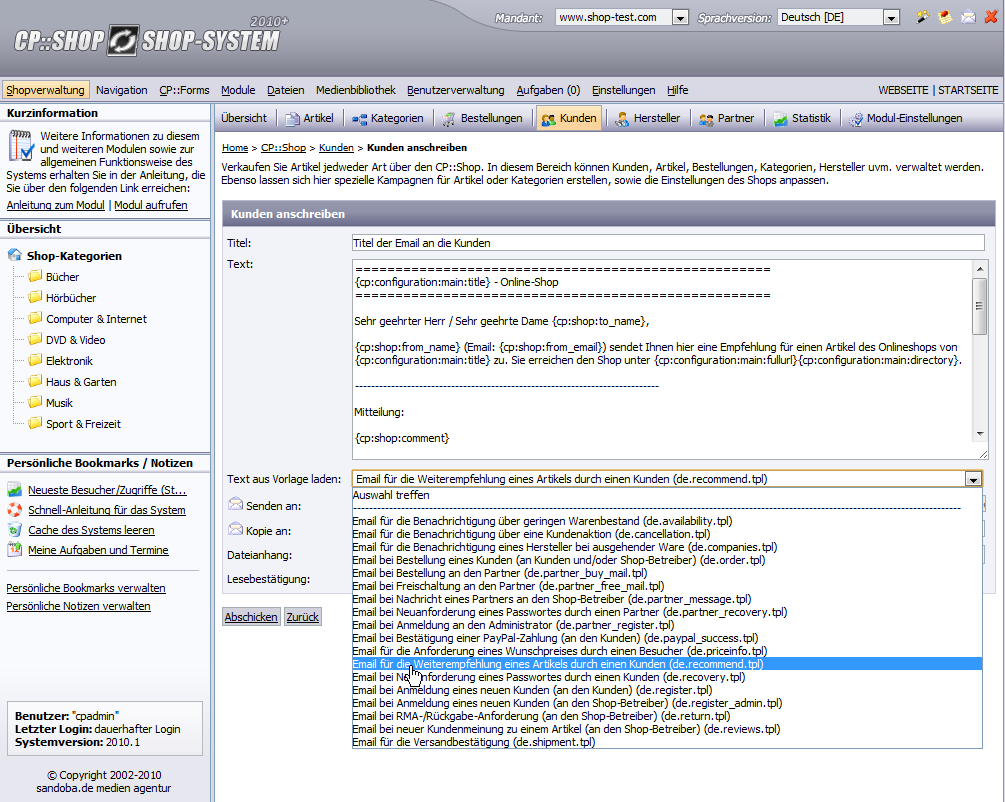Viewport: 1005px width, 802px height.
Task: Open the Navigation menu
Action: (122, 90)
